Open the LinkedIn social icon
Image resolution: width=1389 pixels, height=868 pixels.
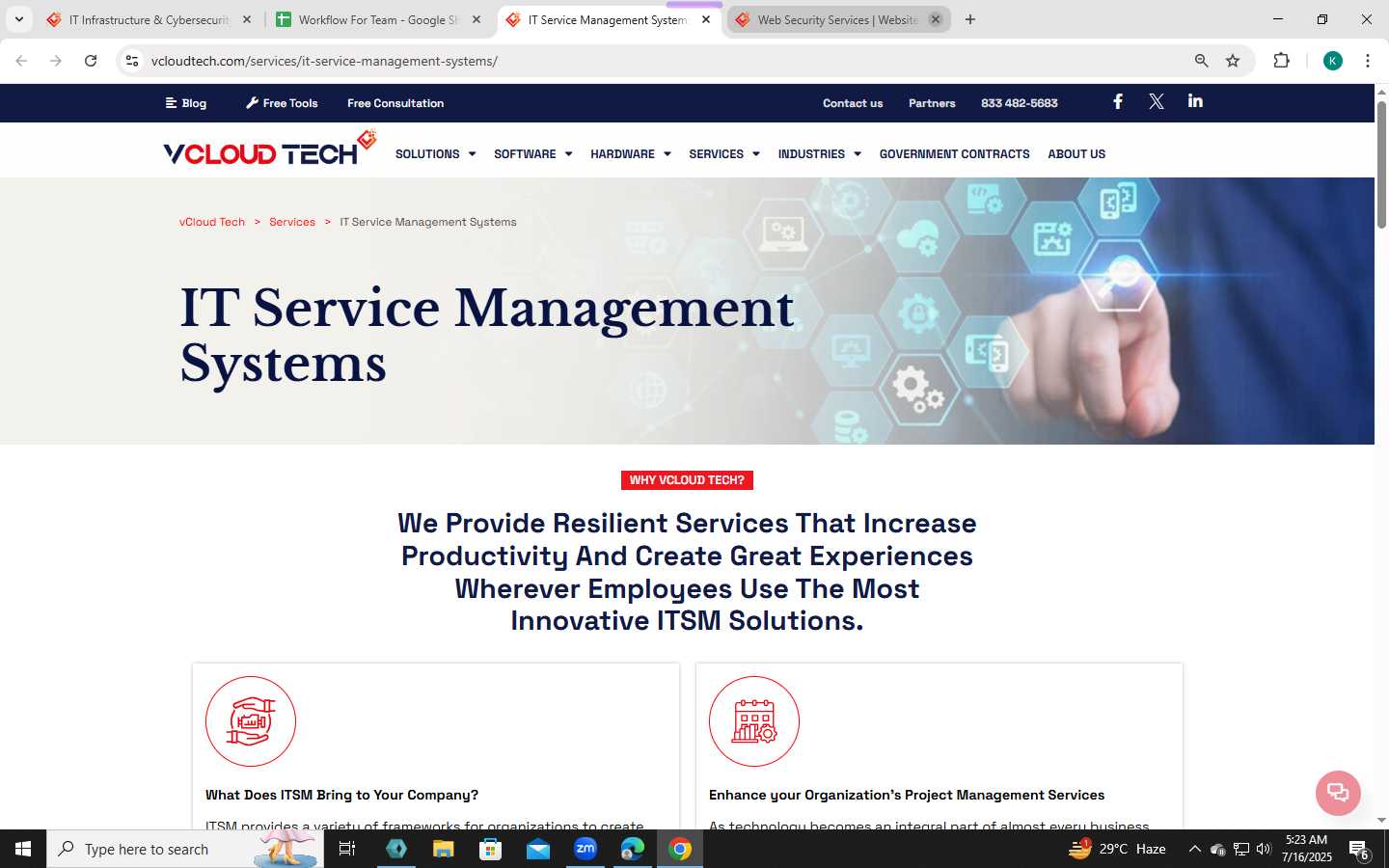point(1195,101)
